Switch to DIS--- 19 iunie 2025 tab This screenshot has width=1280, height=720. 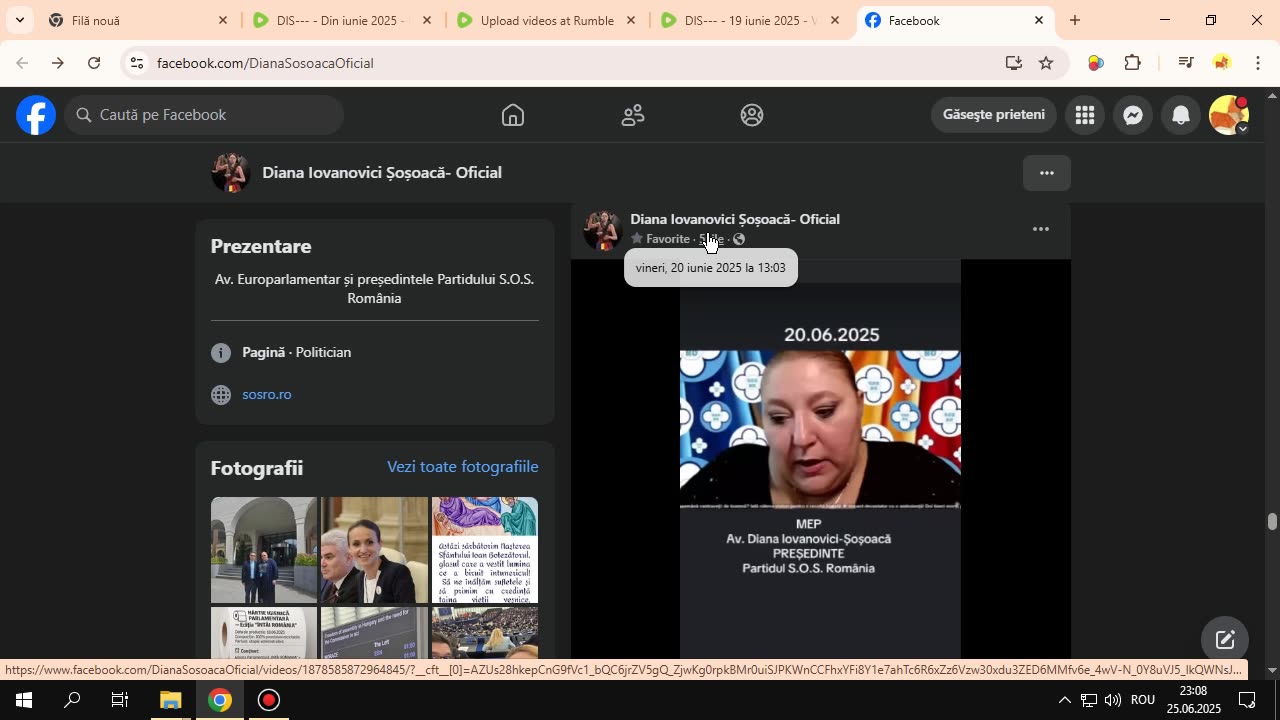click(x=750, y=20)
